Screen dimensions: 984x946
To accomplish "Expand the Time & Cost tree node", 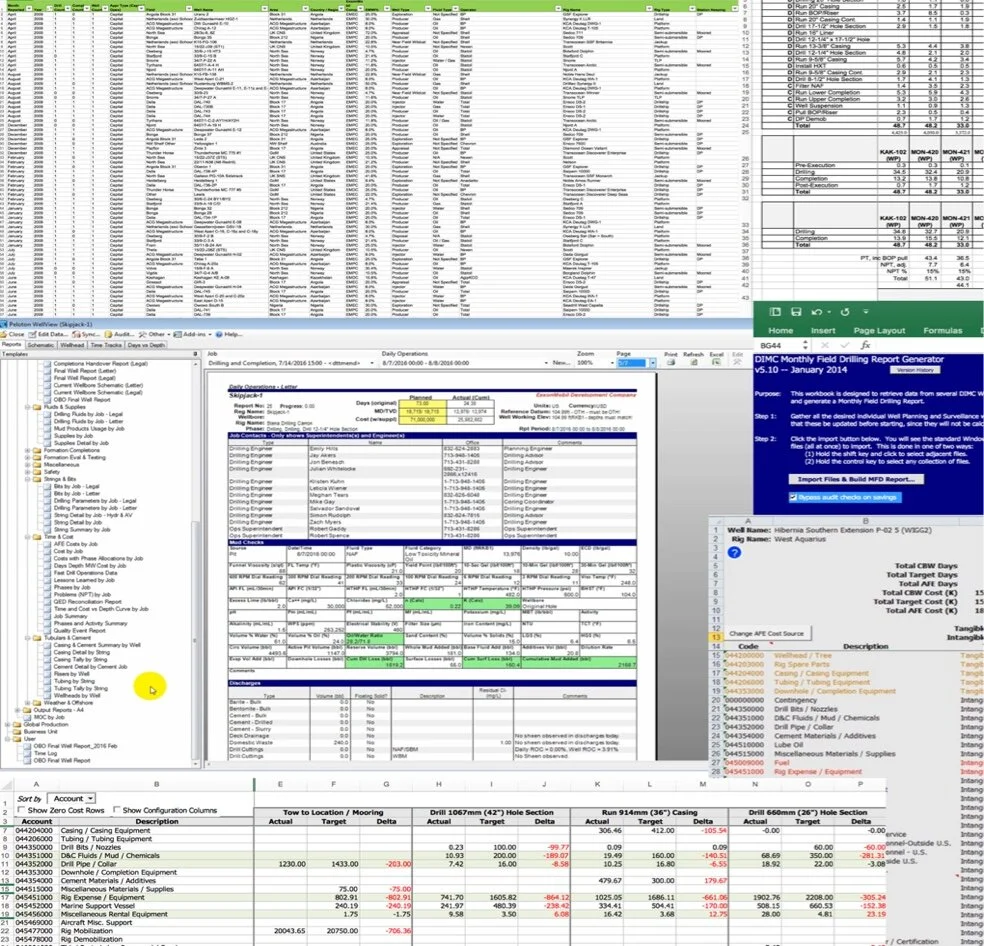I will (x=26, y=537).
